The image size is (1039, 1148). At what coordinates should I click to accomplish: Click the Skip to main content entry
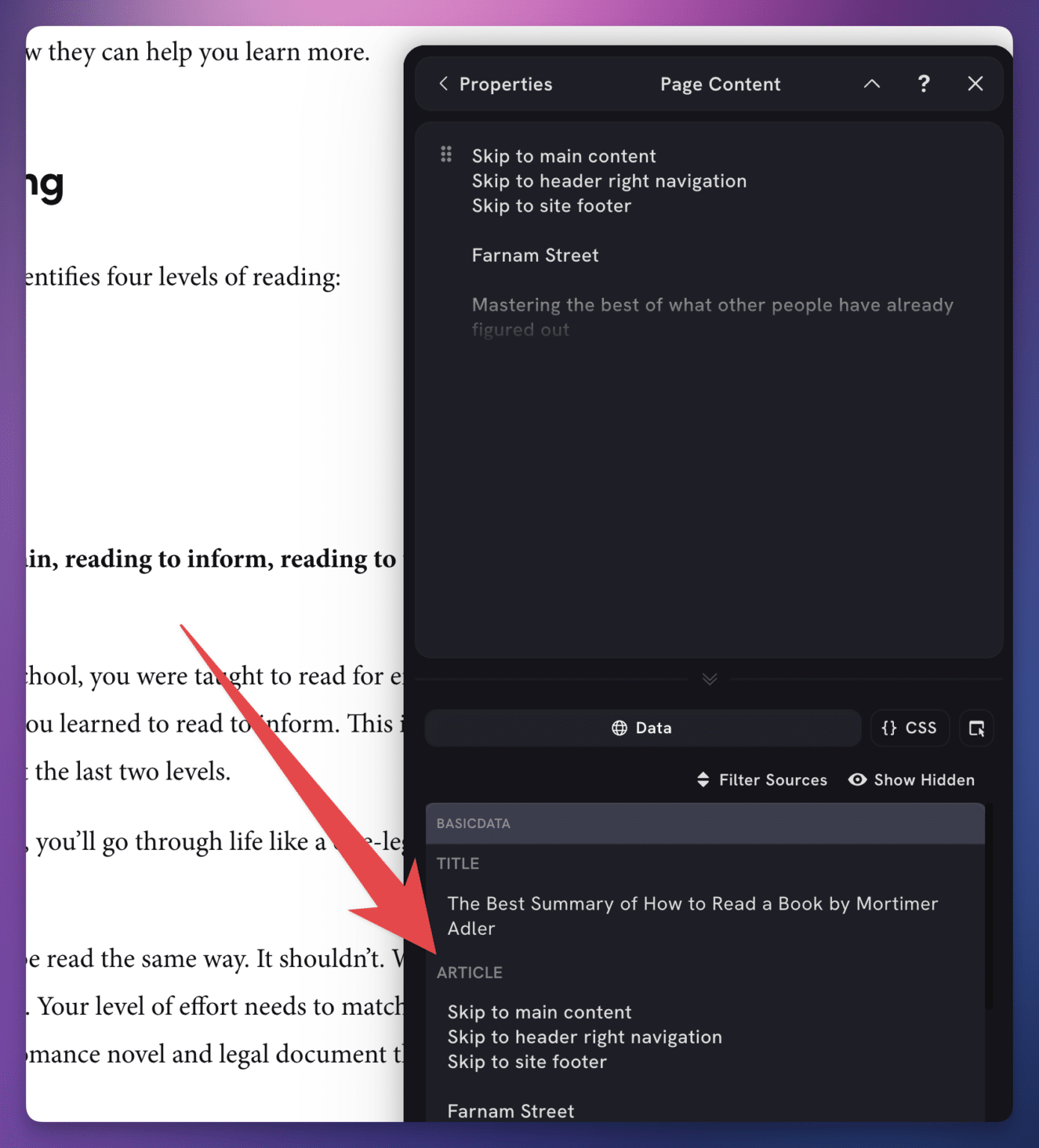[x=564, y=155]
